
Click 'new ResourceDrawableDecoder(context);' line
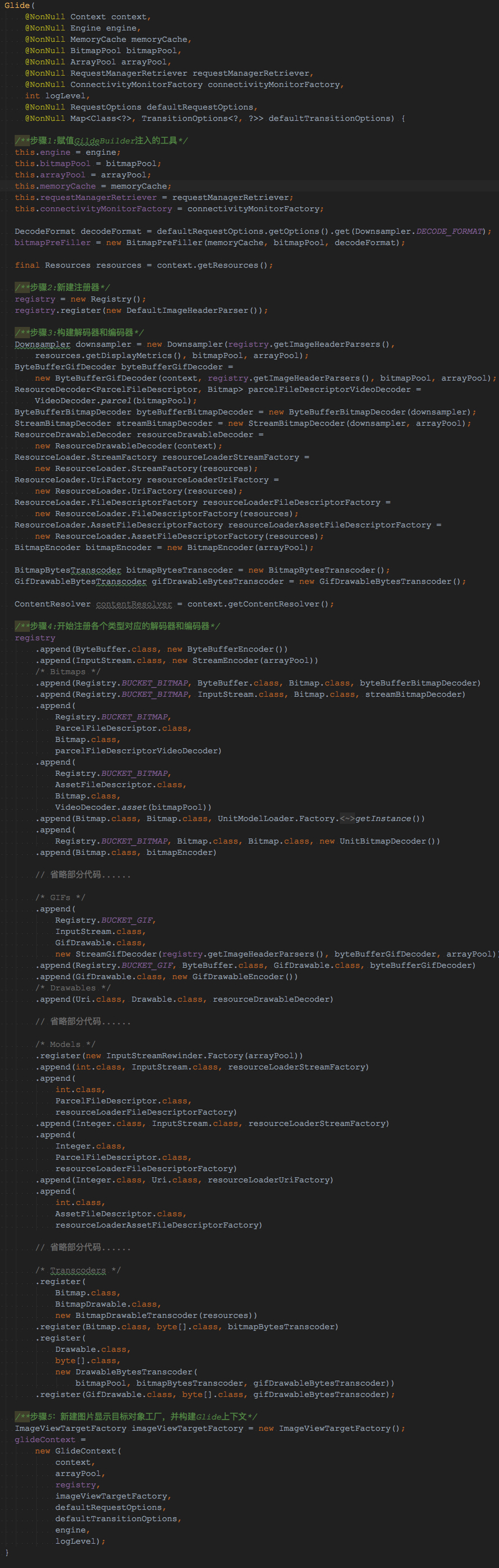(128, 445)
